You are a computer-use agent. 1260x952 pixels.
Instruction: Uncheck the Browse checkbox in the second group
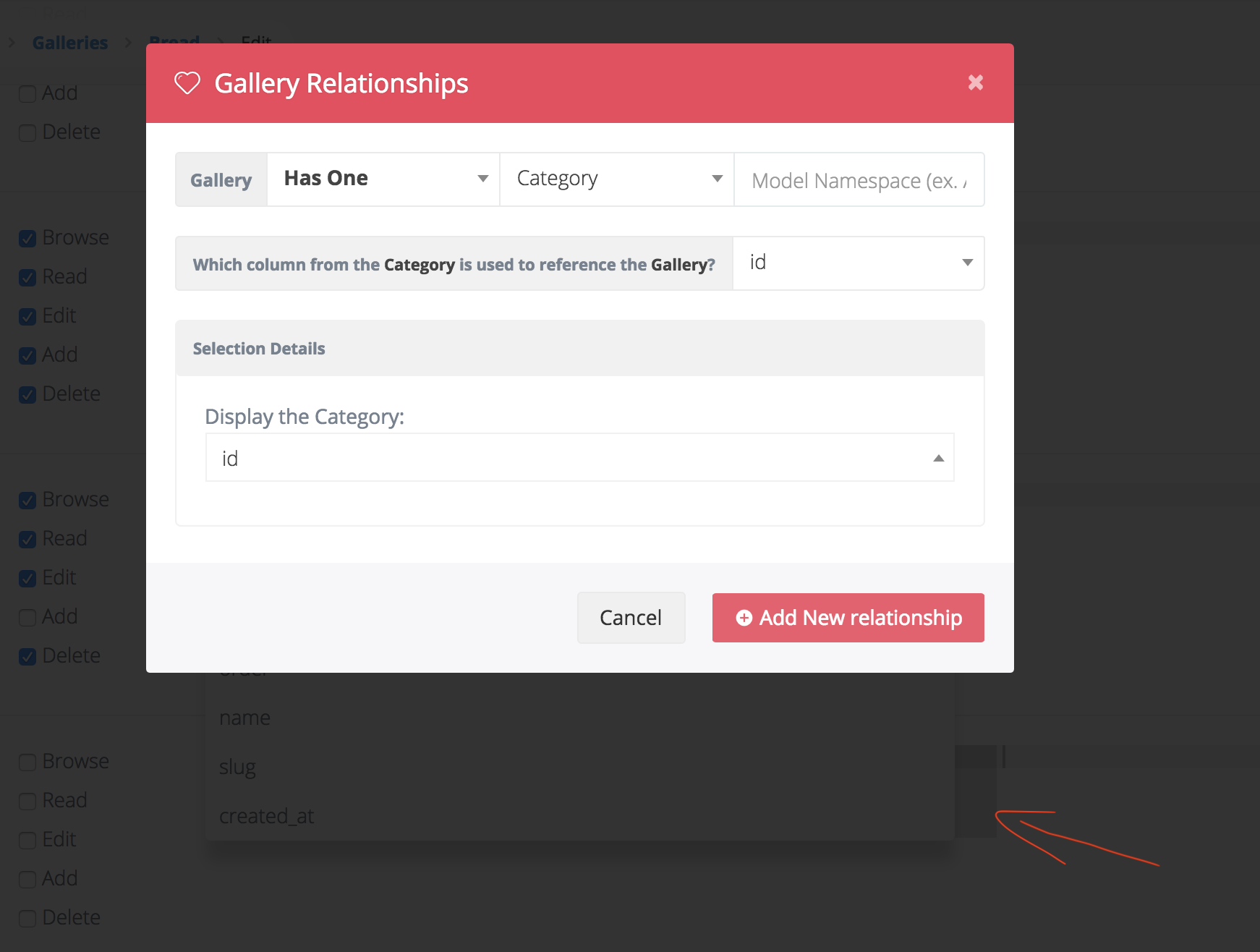click(27, 237)
